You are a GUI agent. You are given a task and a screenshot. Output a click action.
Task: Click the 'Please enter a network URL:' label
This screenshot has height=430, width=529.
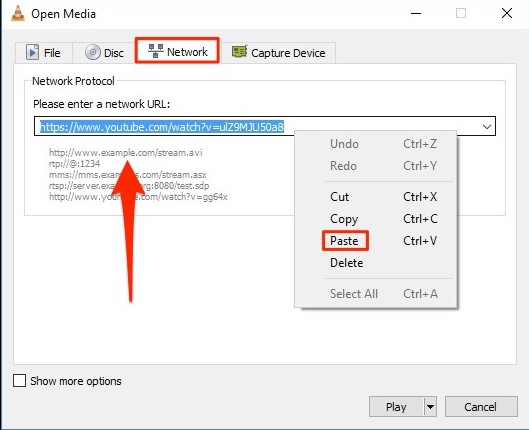[101, 104]
